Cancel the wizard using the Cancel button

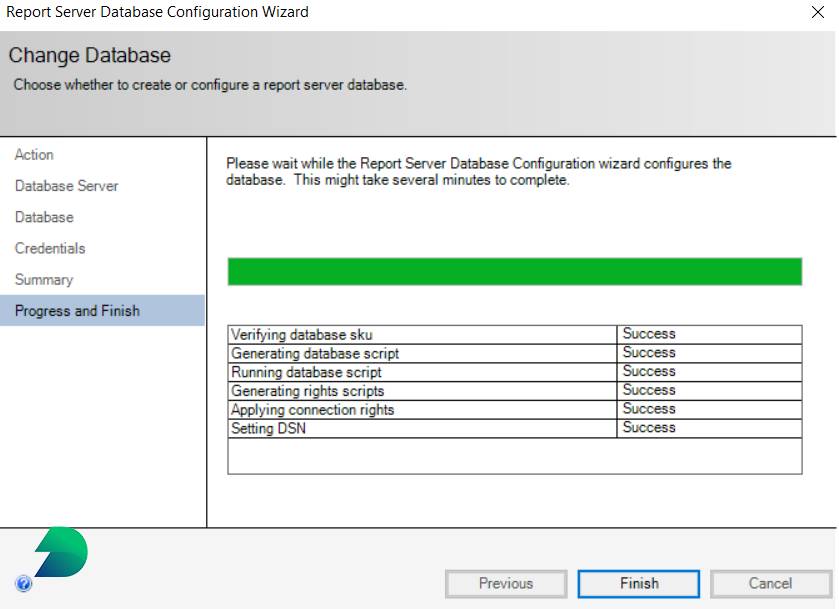tap(770, 583)
